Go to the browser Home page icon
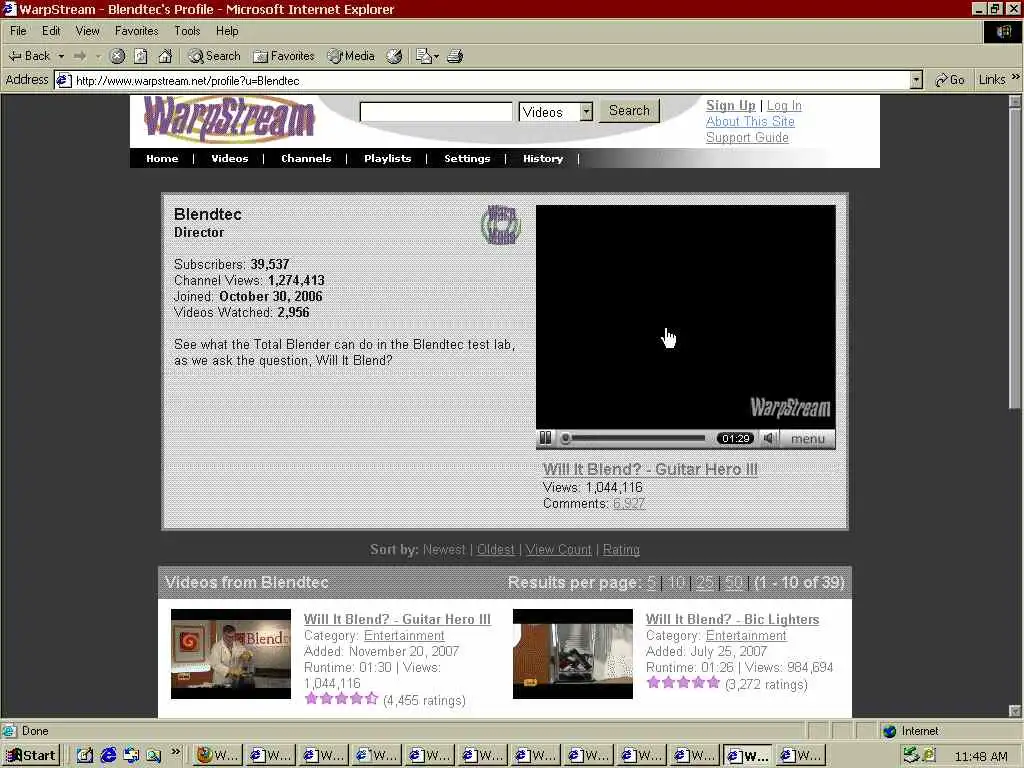Screen dimensions: 1024x768 tap(165, 56)
